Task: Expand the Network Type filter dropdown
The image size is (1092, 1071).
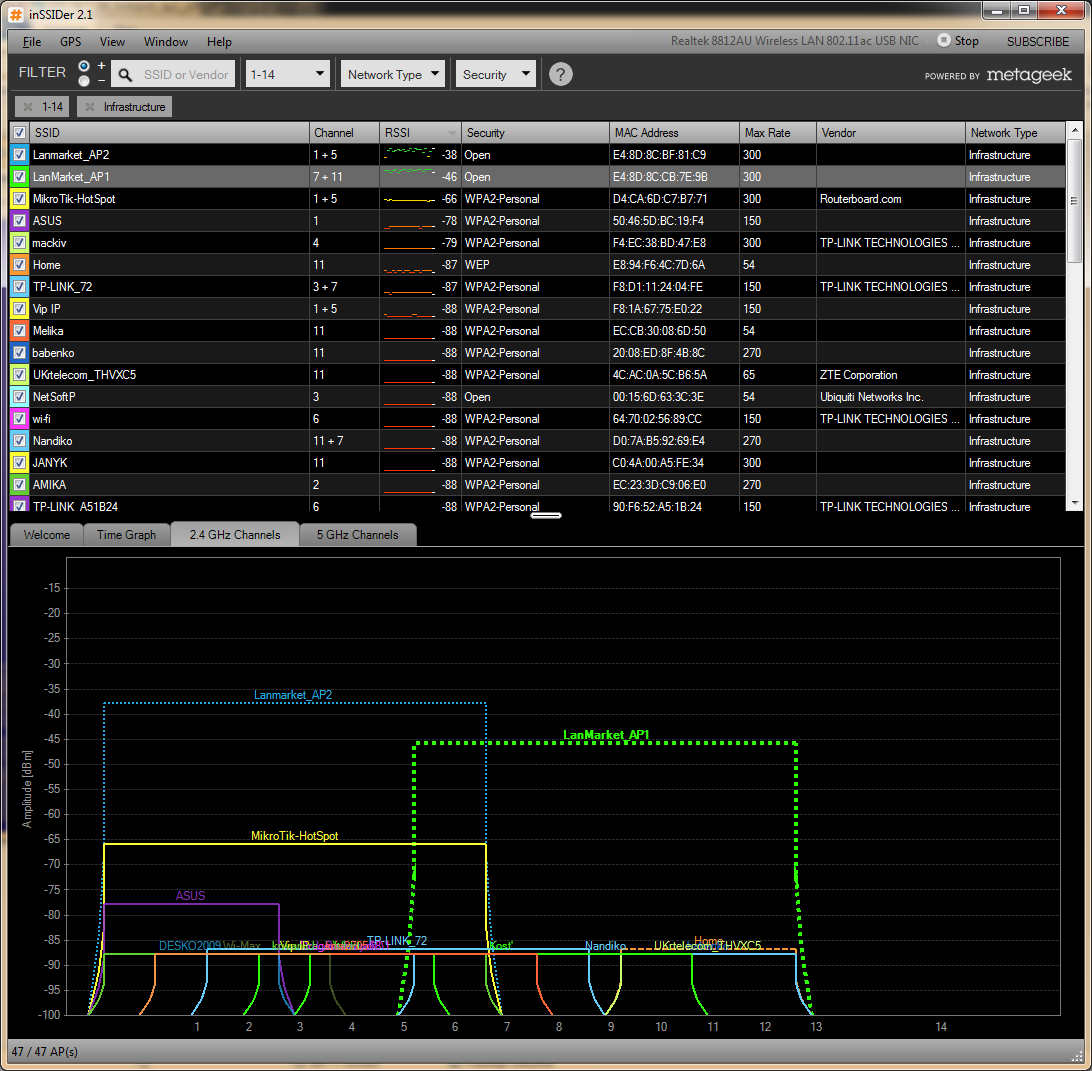Action: 393,74
